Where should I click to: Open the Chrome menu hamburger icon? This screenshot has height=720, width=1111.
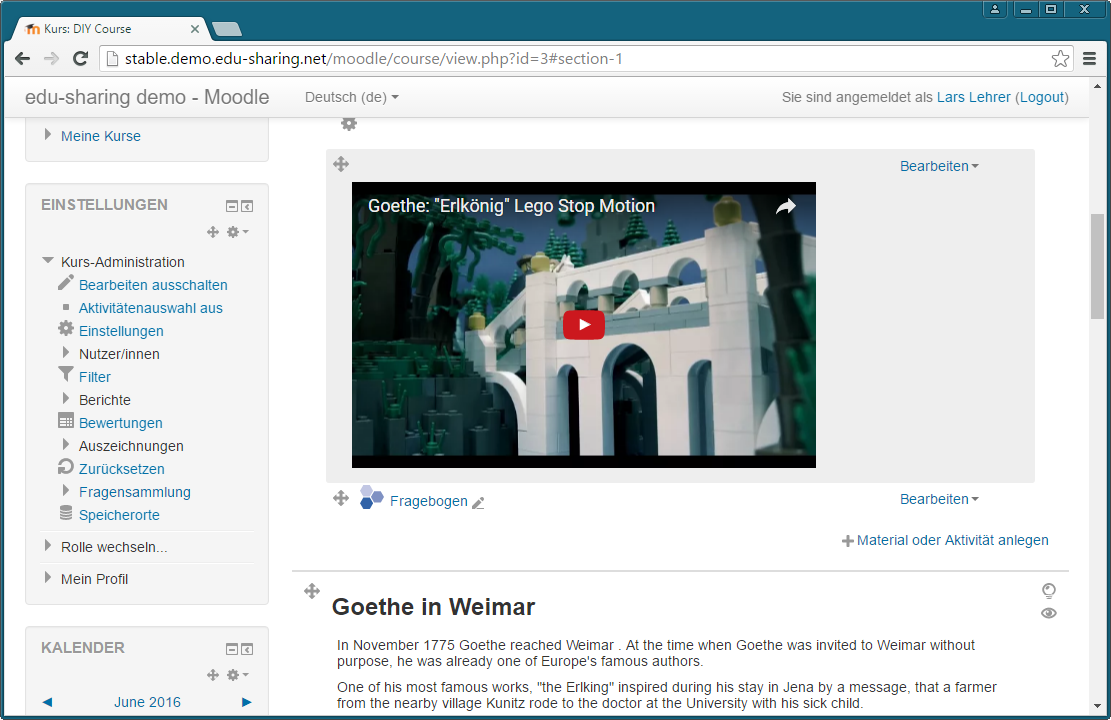[x=1090, y=59]
